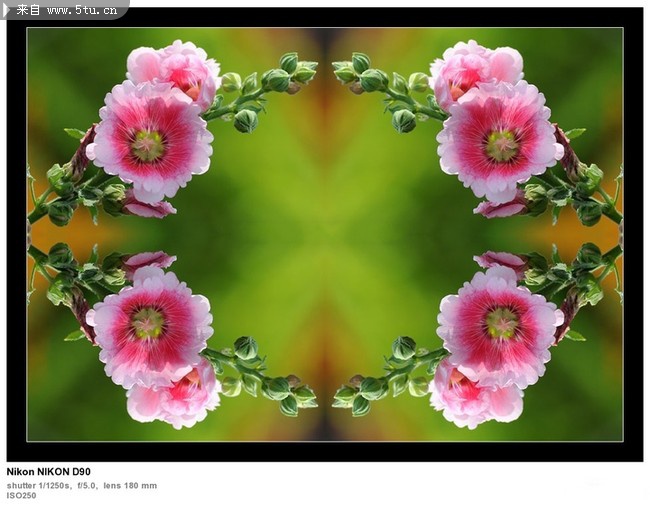650x511 pixels.
Task: Click the ISO250 caption text
Action: click(21, 495)
